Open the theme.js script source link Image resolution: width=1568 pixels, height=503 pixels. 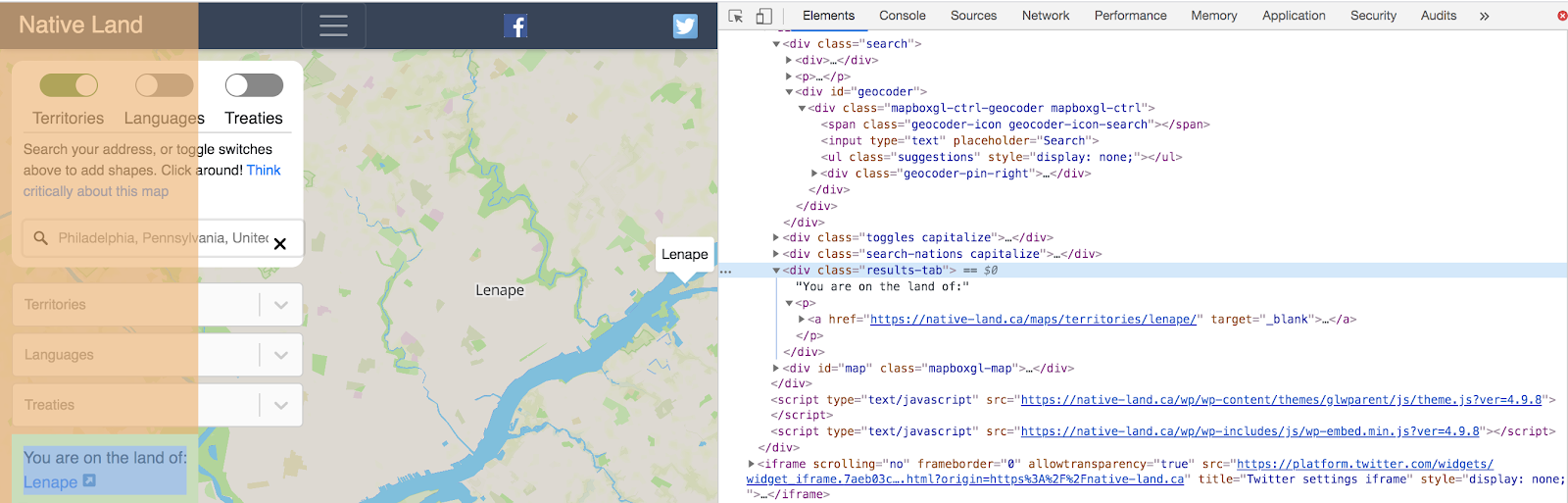[x=1282, y=400]
